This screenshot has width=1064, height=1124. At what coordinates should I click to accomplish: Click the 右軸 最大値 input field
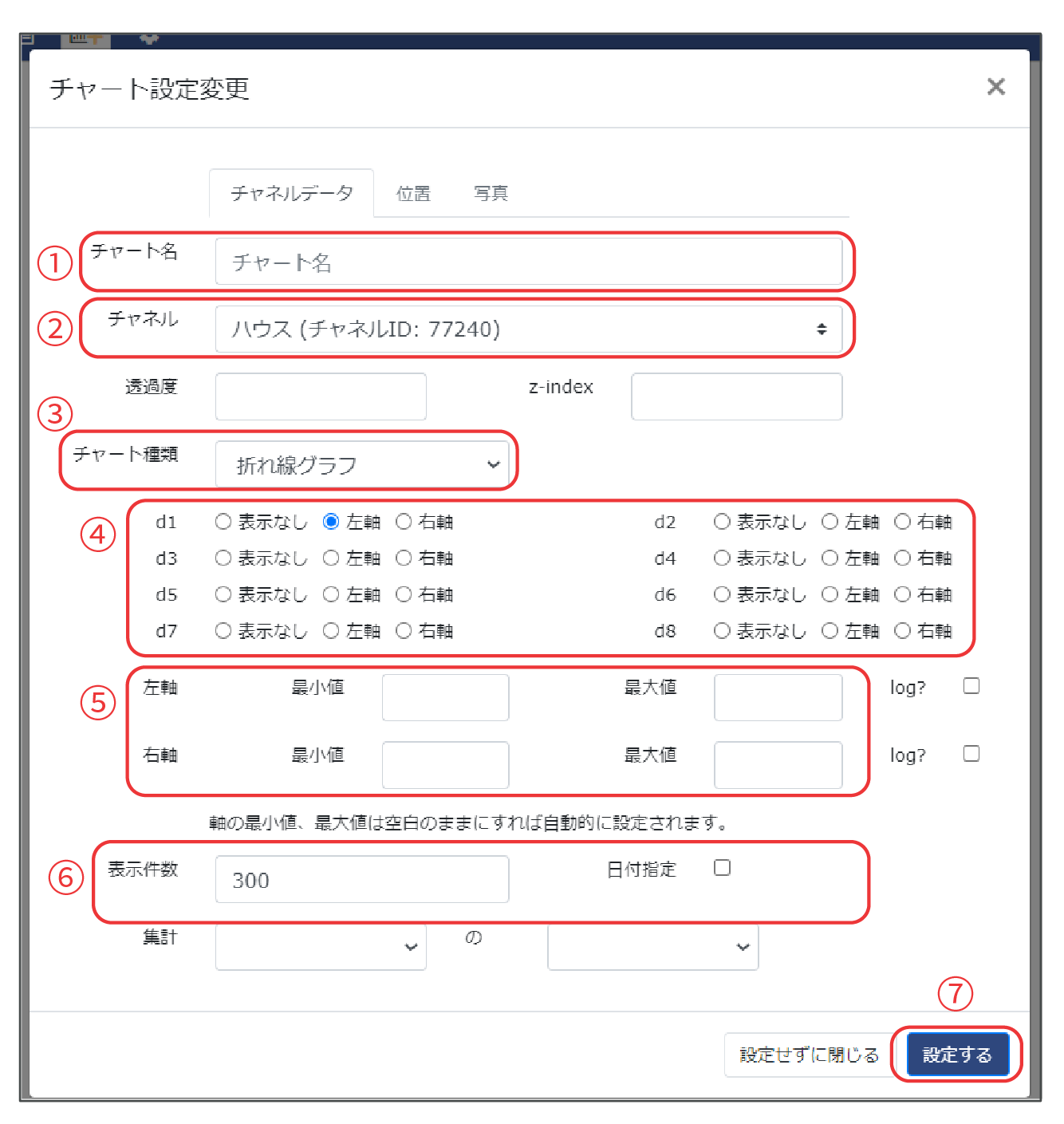(x=778, y=765)
